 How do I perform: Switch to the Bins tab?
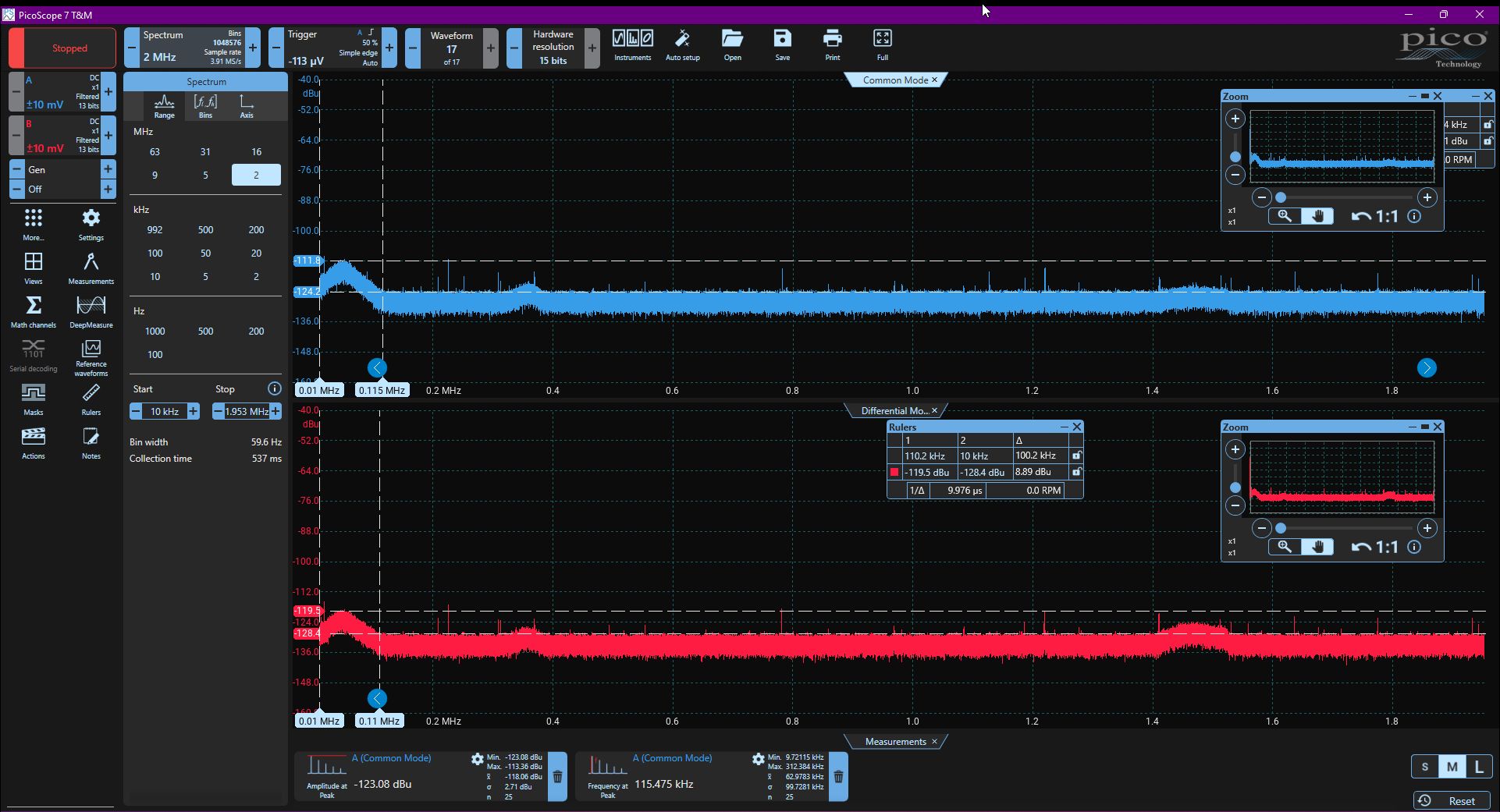click(x=205, y=106)
